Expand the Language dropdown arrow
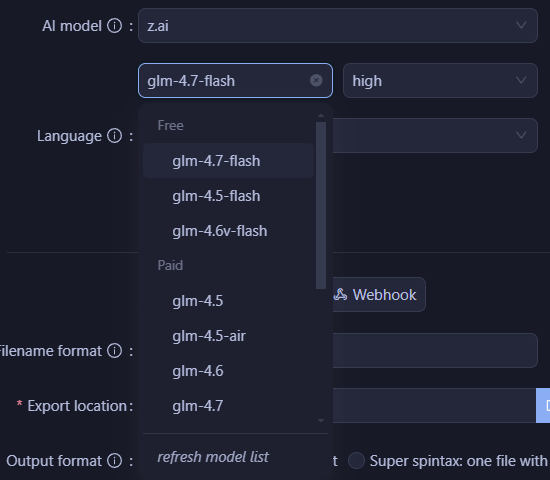550x480 pixels. (521, 135)
